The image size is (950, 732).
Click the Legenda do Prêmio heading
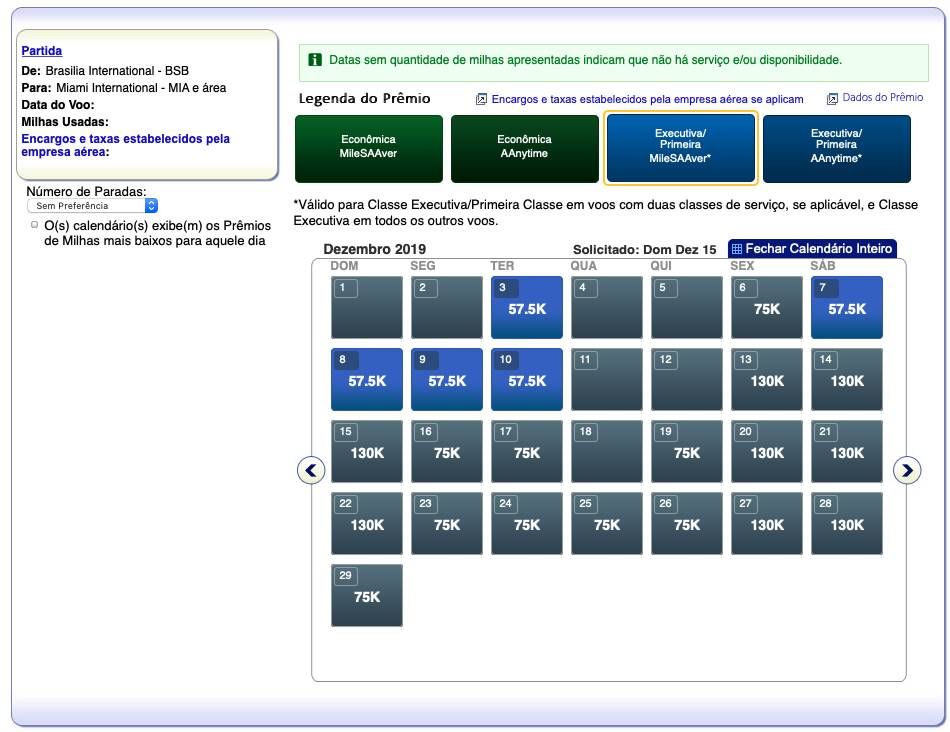365,98
